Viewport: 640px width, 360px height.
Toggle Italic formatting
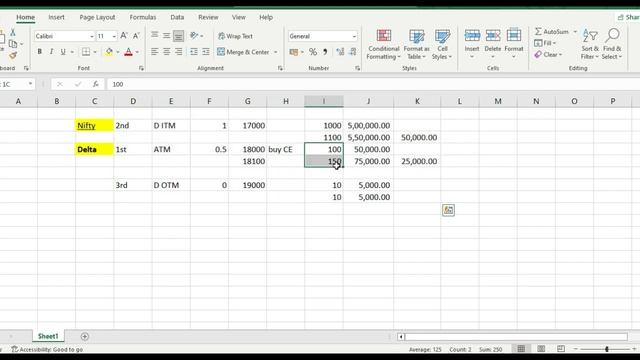pos(51,52)
